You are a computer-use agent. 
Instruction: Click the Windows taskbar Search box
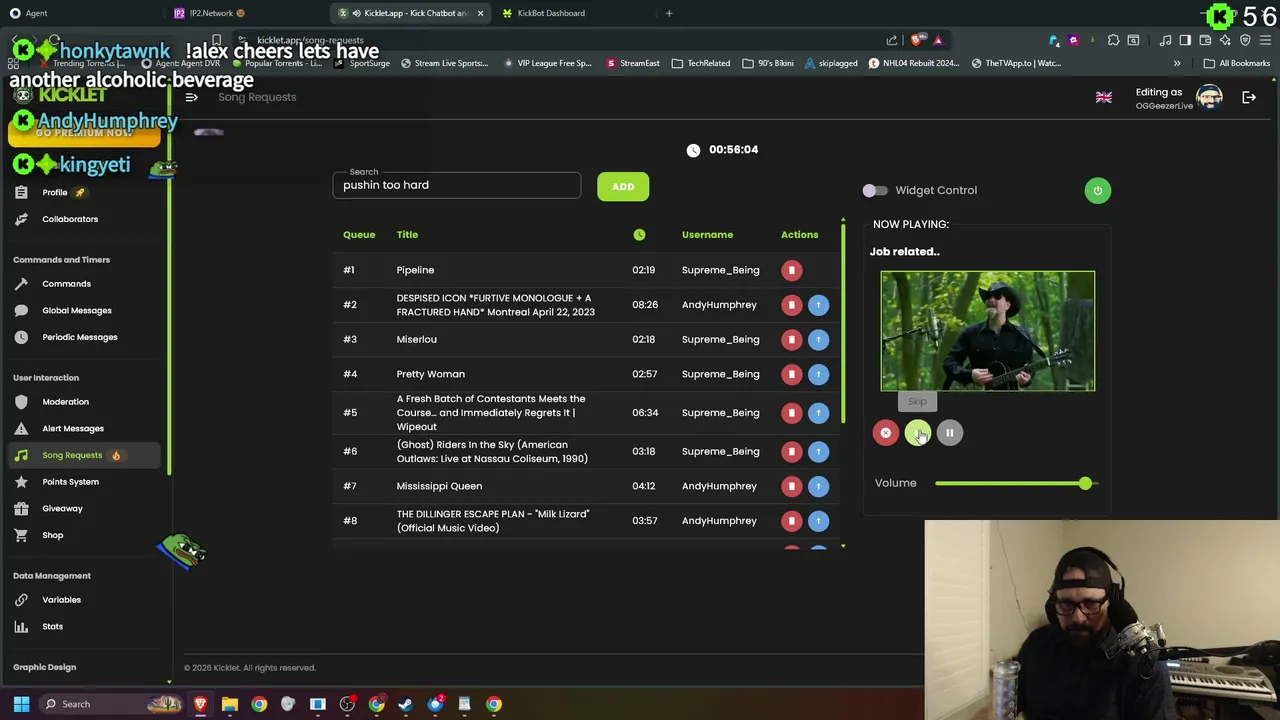point(110,704)
